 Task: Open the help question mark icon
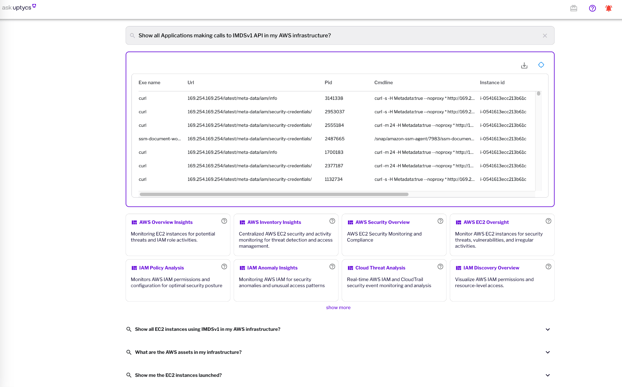pyautogui.click(x=592, y=8)
